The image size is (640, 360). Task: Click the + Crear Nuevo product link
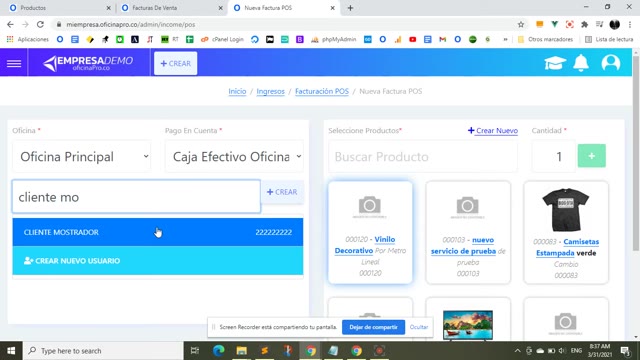[x=493, y=131]
